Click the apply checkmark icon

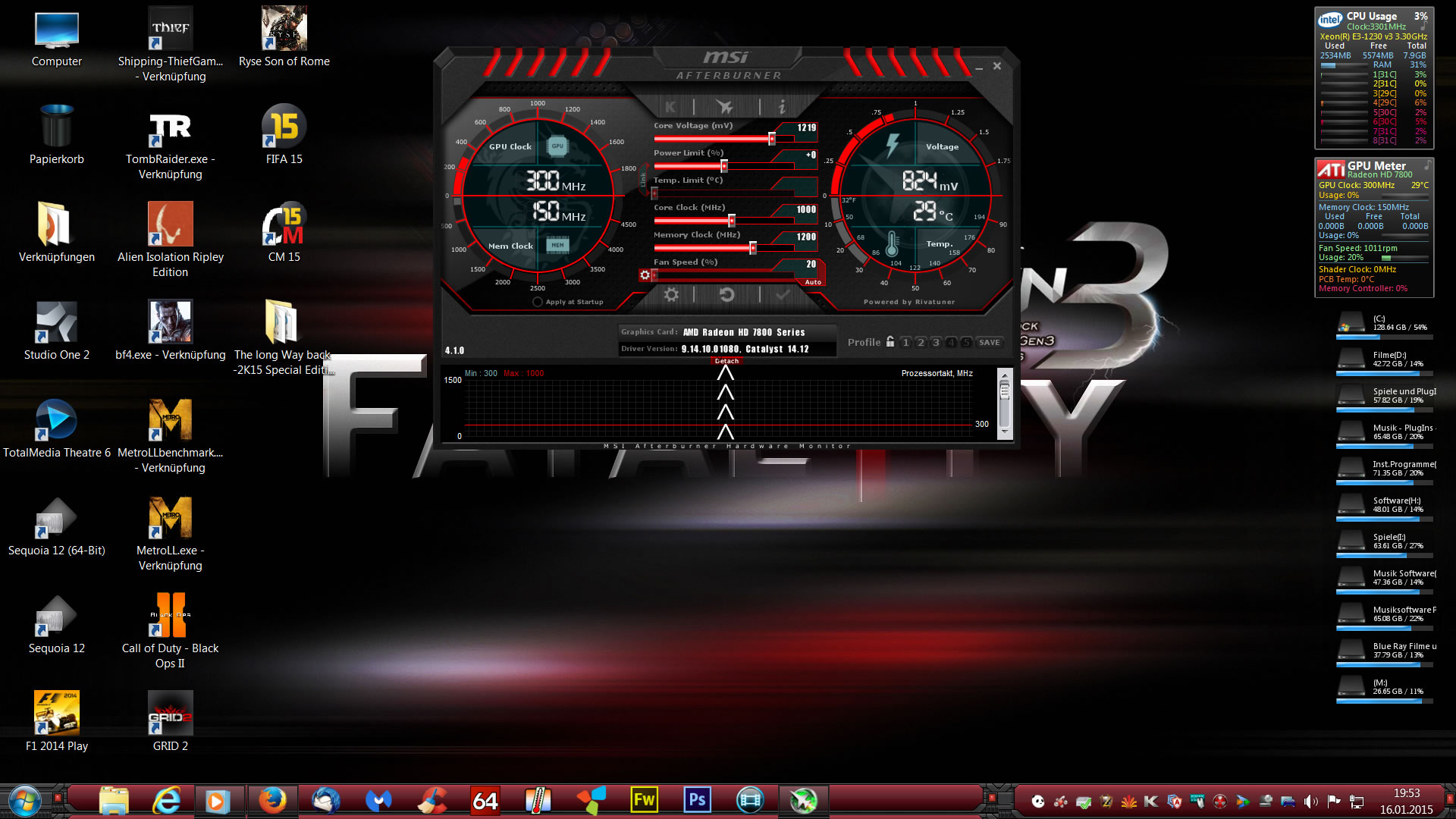point(783,295)
